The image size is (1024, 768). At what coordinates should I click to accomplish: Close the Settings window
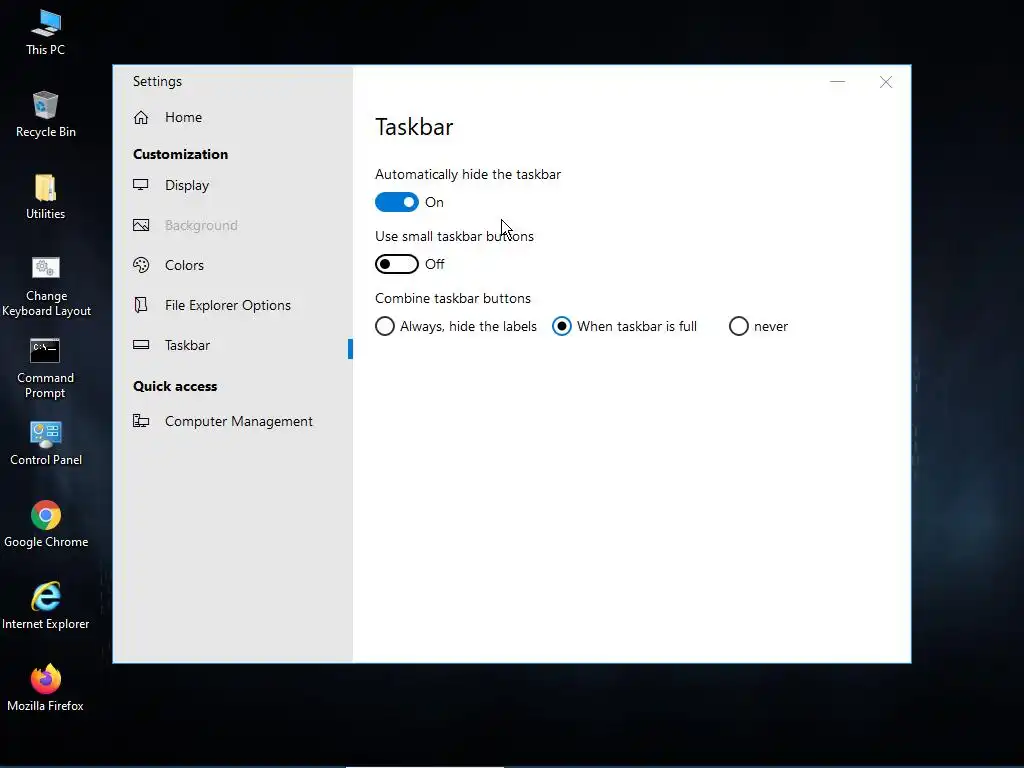click(886, 82)
